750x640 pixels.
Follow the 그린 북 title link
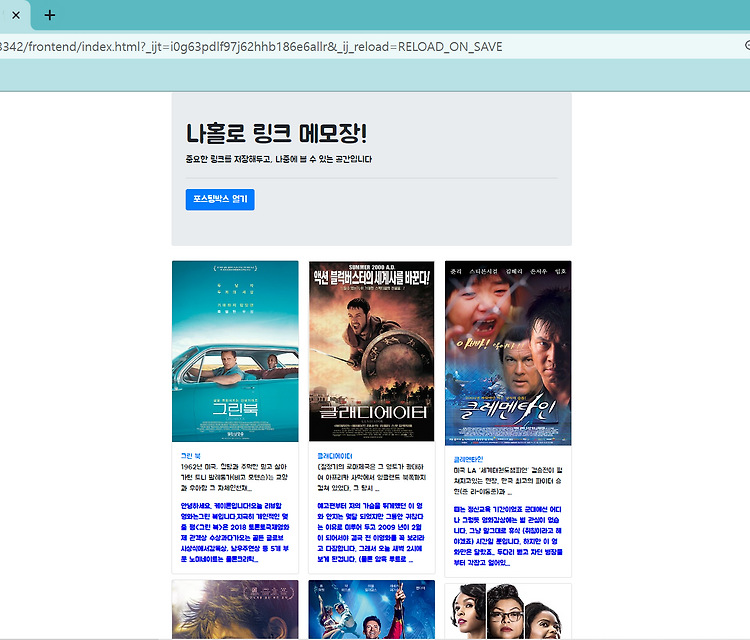click(191, 456)
